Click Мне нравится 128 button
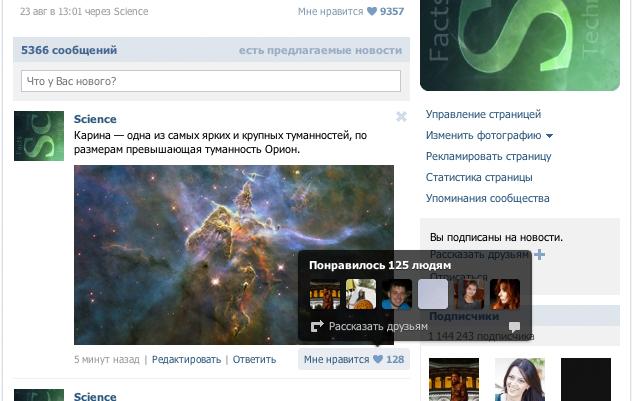 (x=354, y=359)
